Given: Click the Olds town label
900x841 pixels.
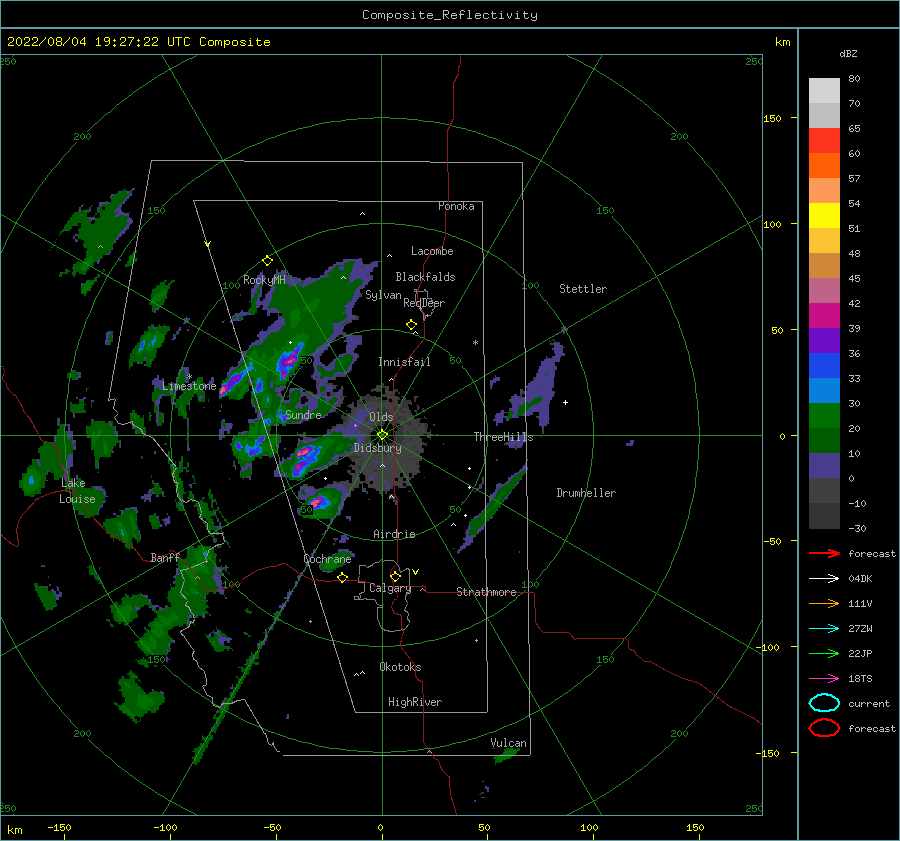Looking at the screenshot, I should point(381,417).
